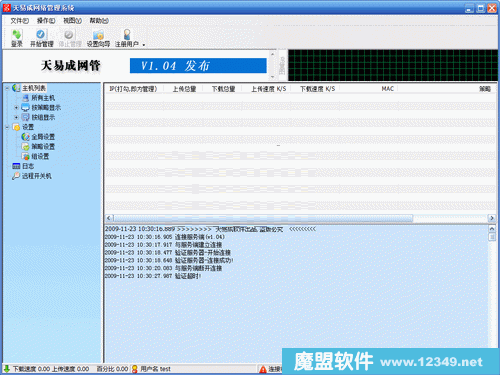
Task: Click the MAC column header
Action: [387, 89]
